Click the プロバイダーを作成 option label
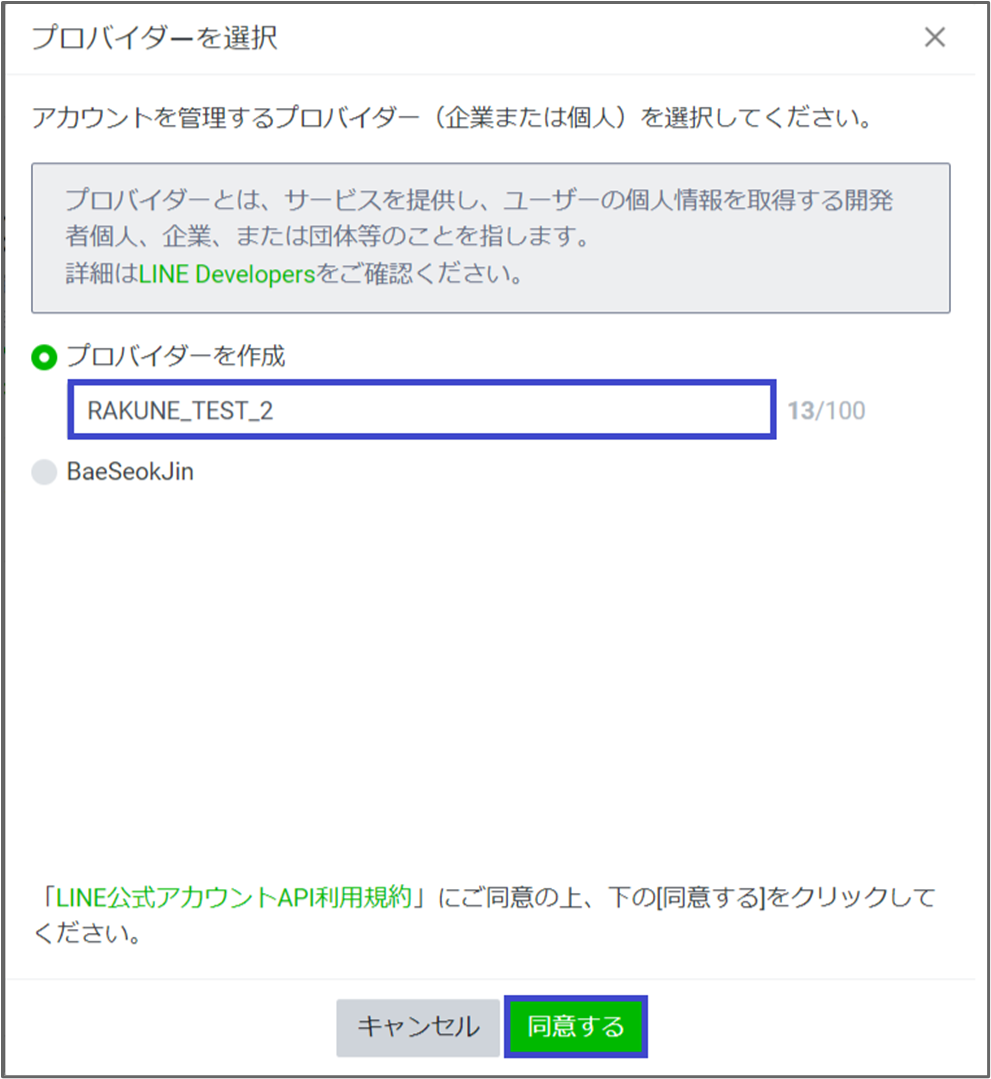This screenshot has width=991, height=1079. pyautogui.click(x=175, y=356)
